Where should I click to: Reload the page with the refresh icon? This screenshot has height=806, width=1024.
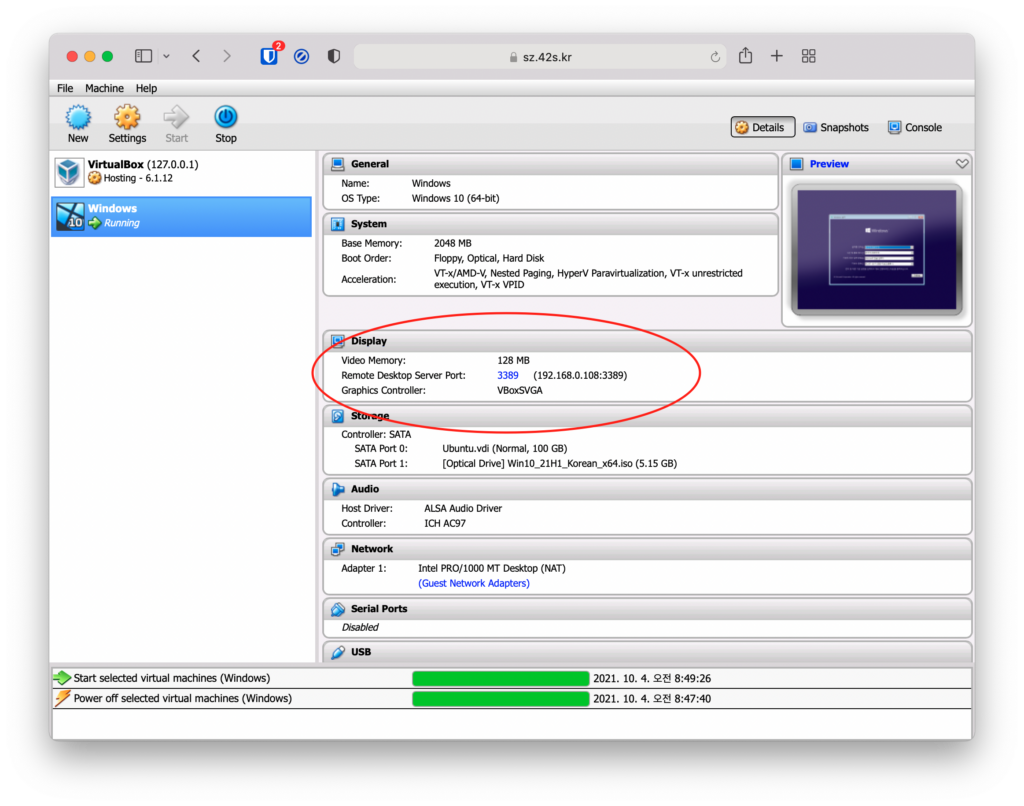(x=715, y=57)
